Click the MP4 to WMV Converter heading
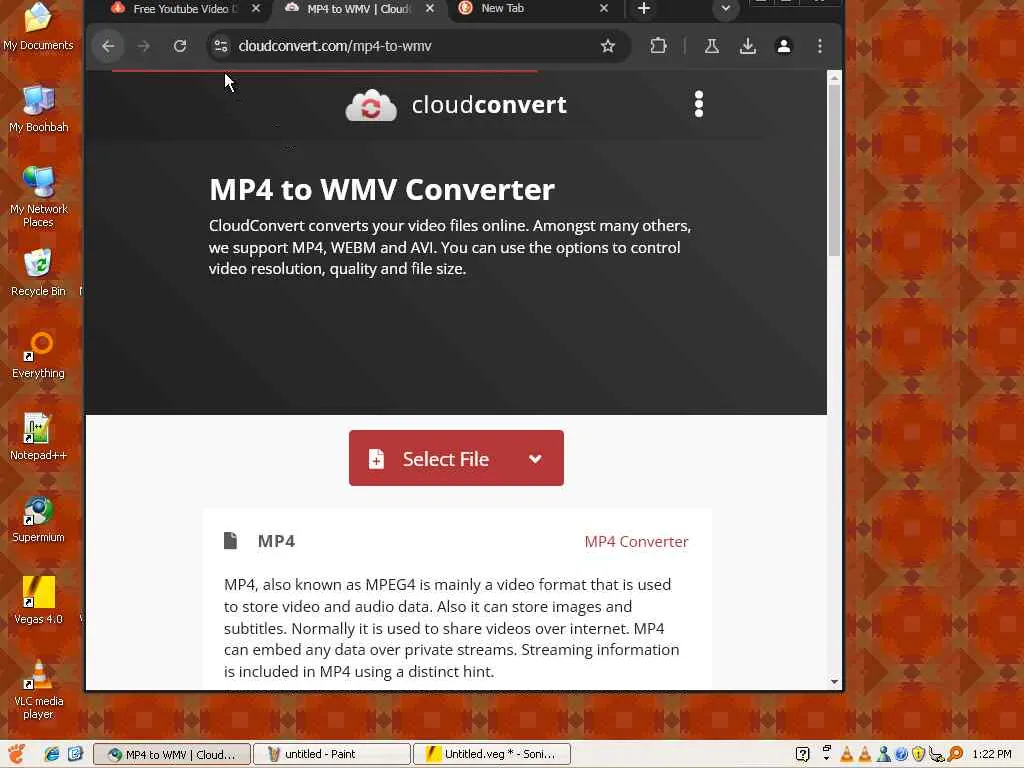Viewport: 1024px width, 768px height. (381, 190)
